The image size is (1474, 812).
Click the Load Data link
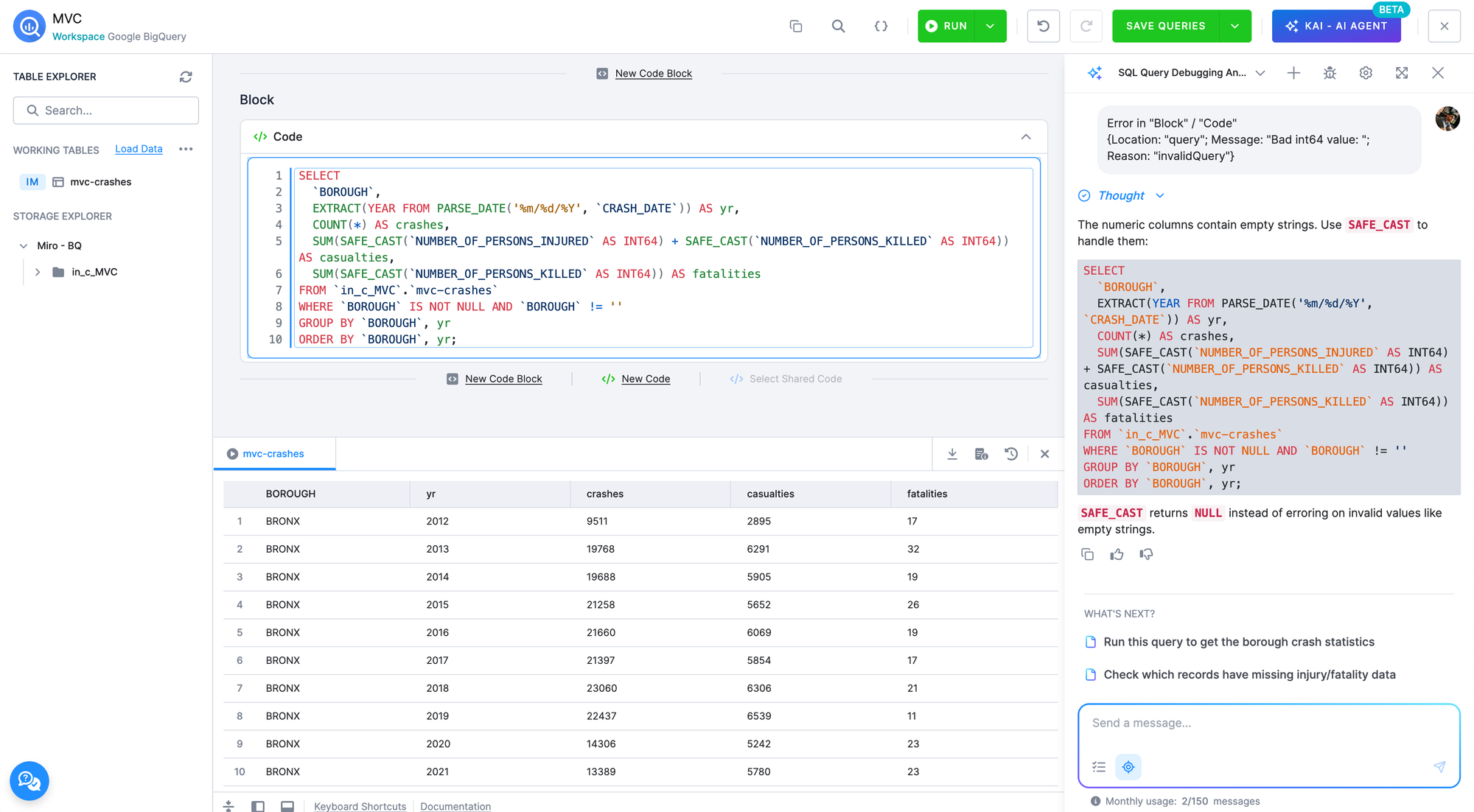tap(139, 149)
